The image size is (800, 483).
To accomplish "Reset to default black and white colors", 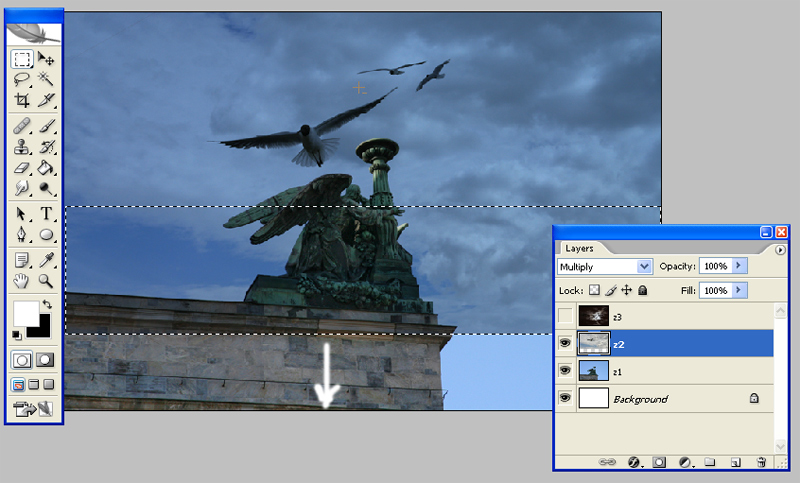I will coord(17,335).
